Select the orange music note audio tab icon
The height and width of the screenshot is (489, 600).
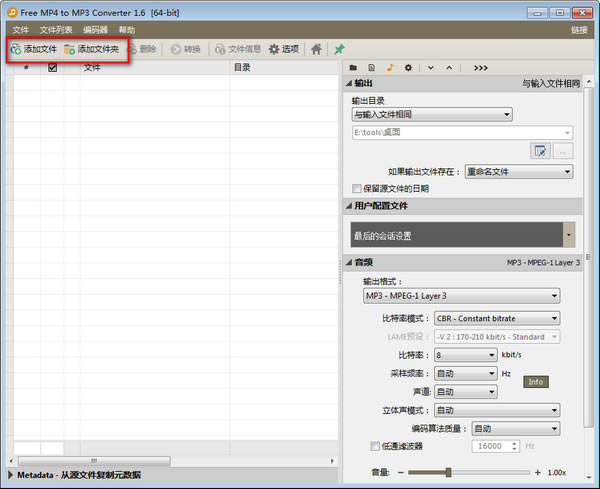390,67
